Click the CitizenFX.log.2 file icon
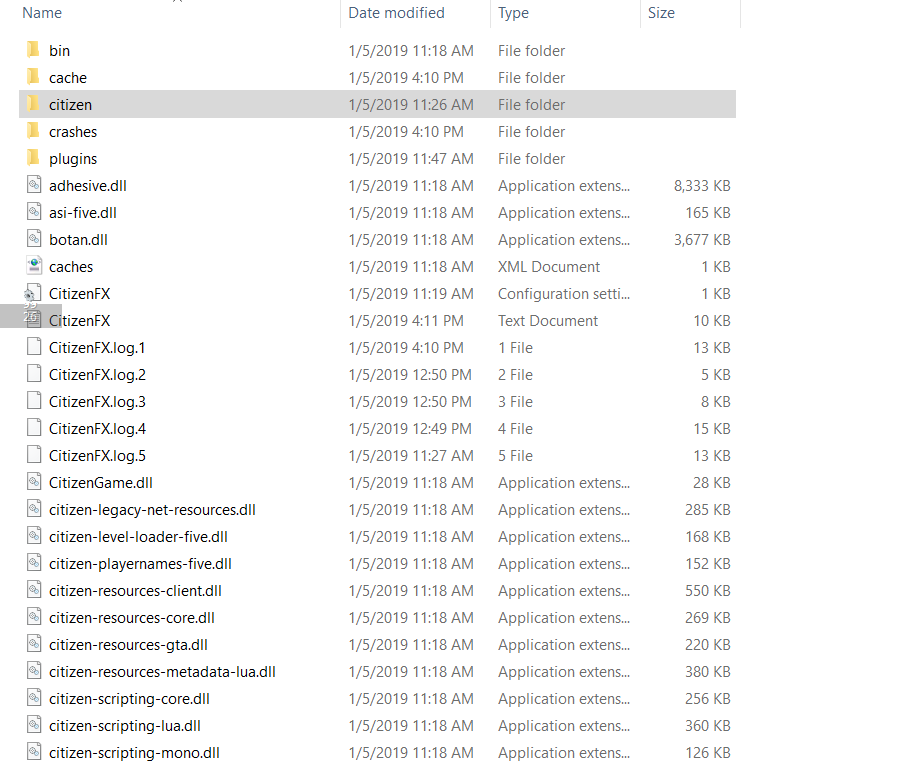The height and width of the screenshot is (769, 914). (x=34, y=374)
